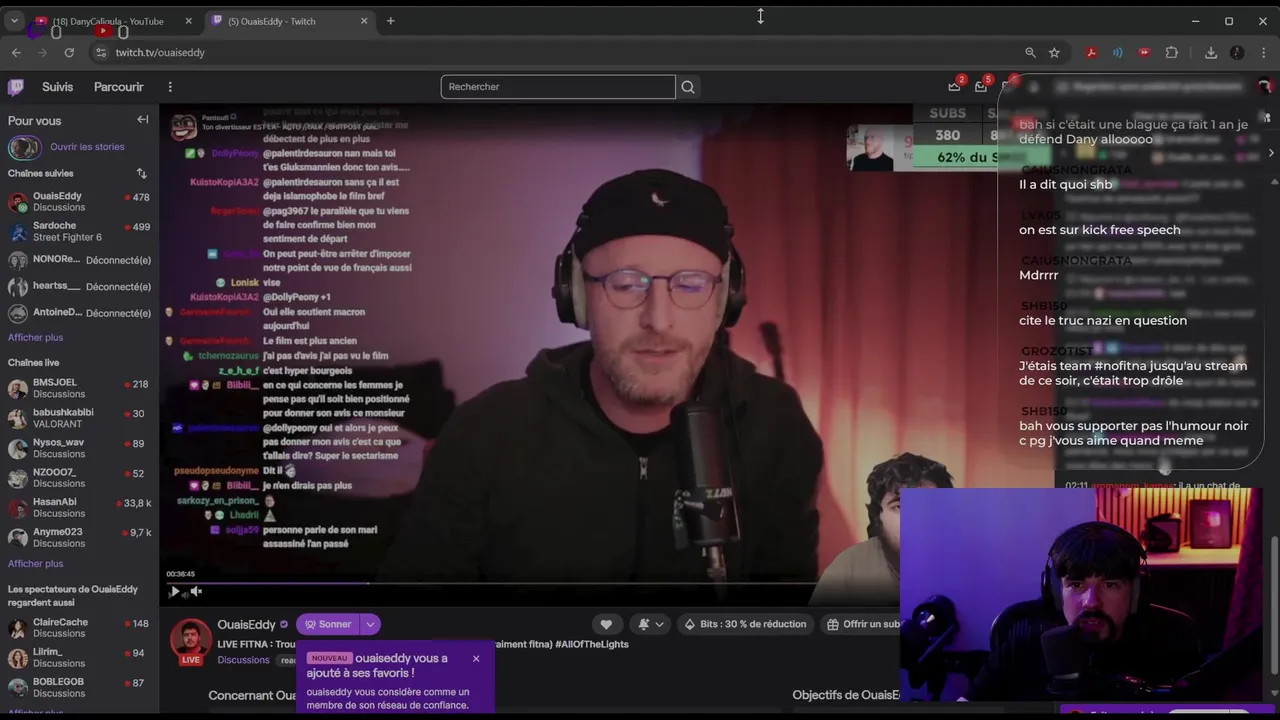Open the heartss__ offline channel
Viewport: 1280px width, 720px height.
(x=79, y=286)
